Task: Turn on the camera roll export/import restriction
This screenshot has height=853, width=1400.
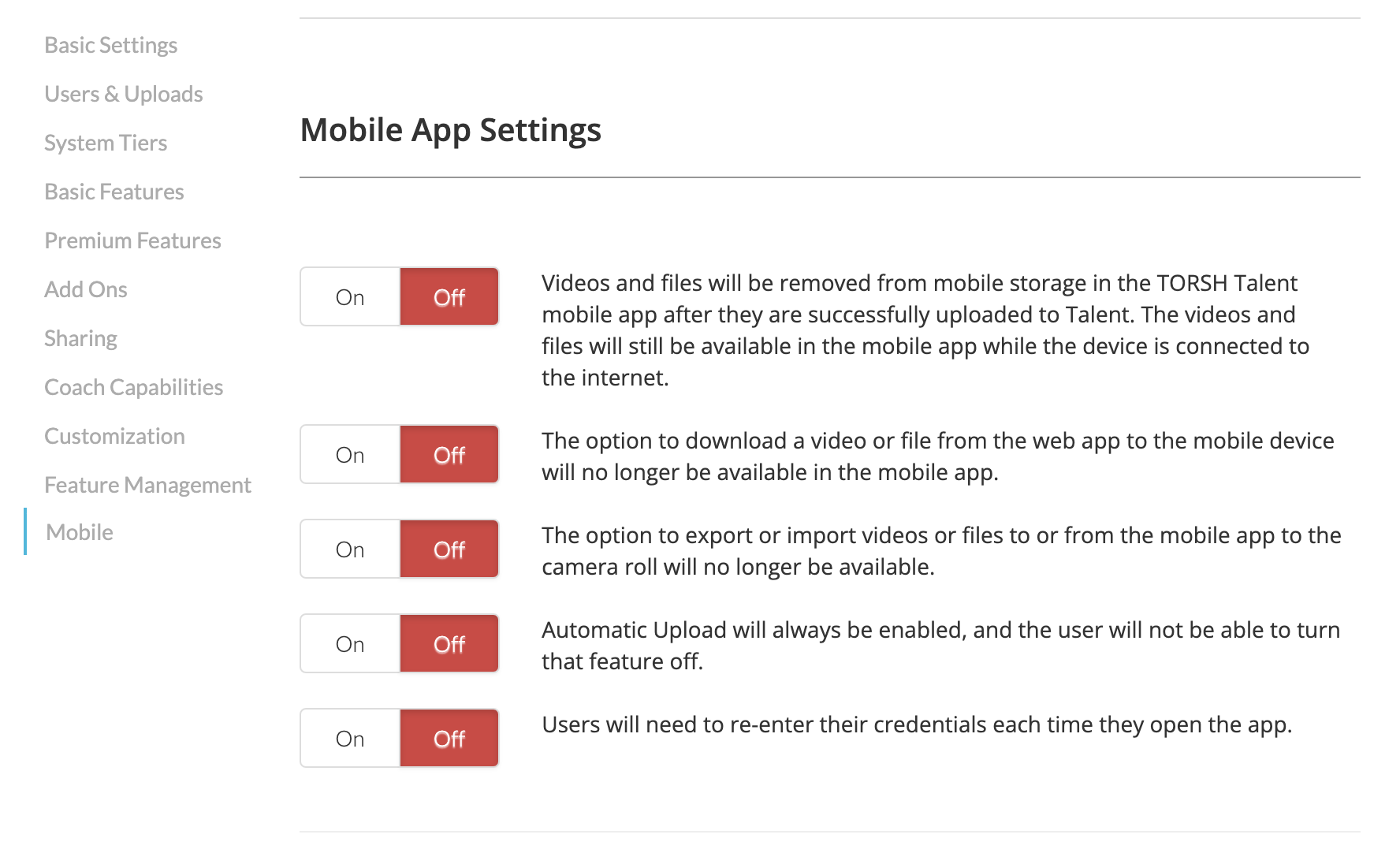Action: point(350,549)
